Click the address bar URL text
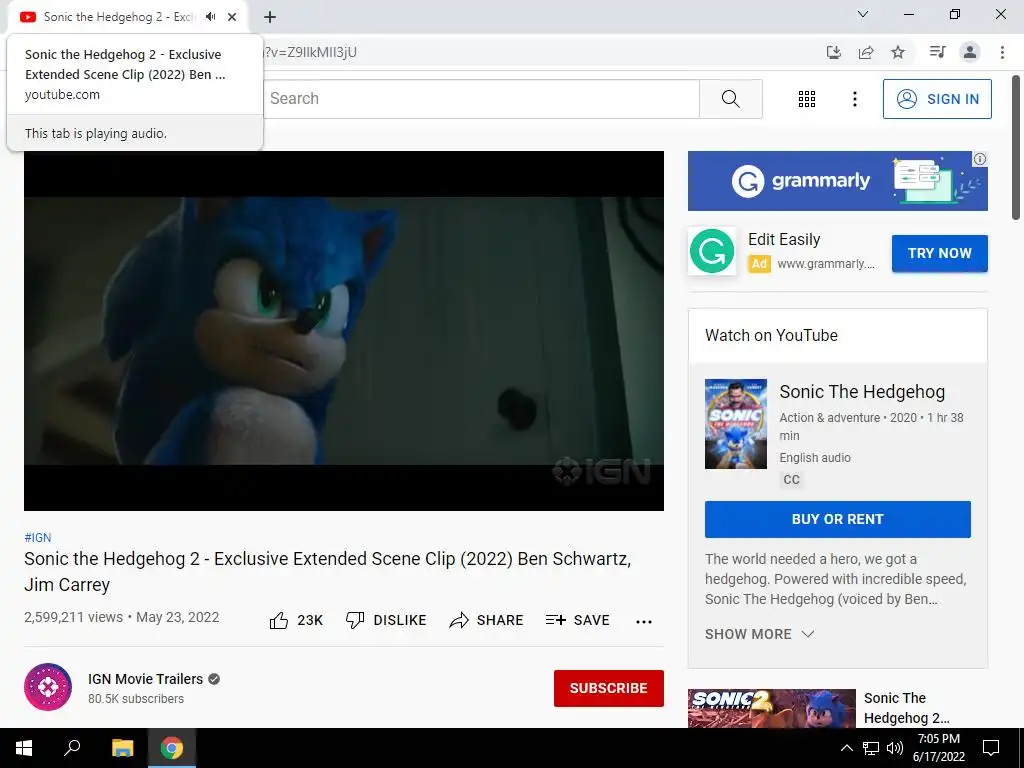The image size is (1024, 768). point(310,52)
